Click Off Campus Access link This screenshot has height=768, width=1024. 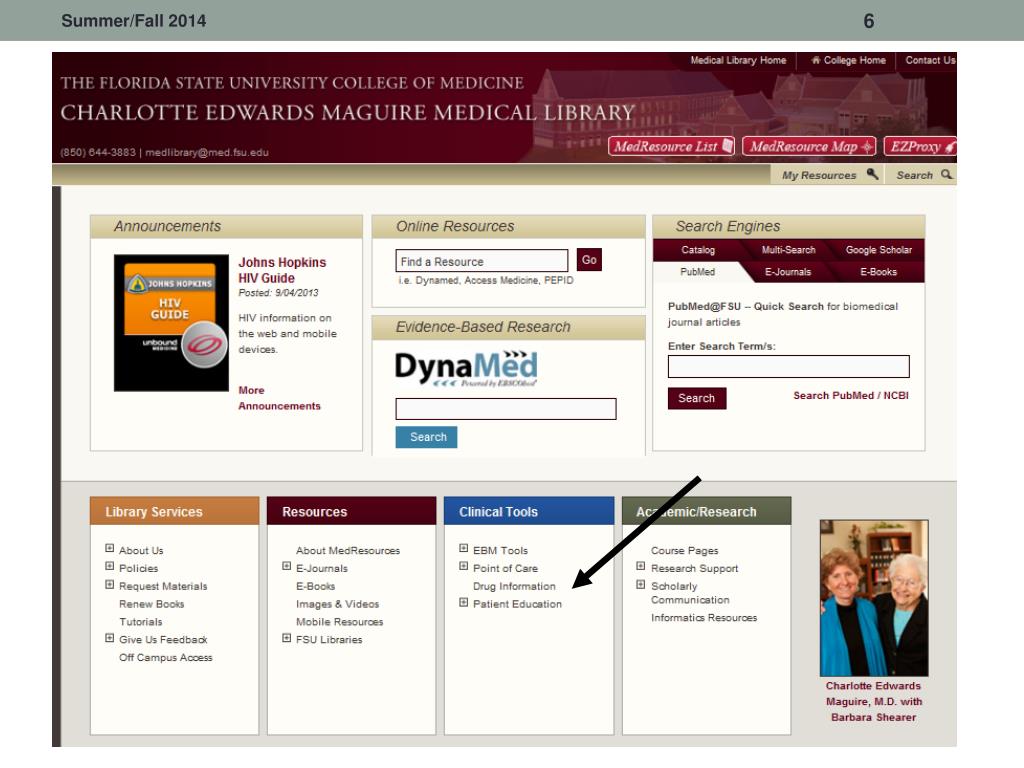pos(166,658)
